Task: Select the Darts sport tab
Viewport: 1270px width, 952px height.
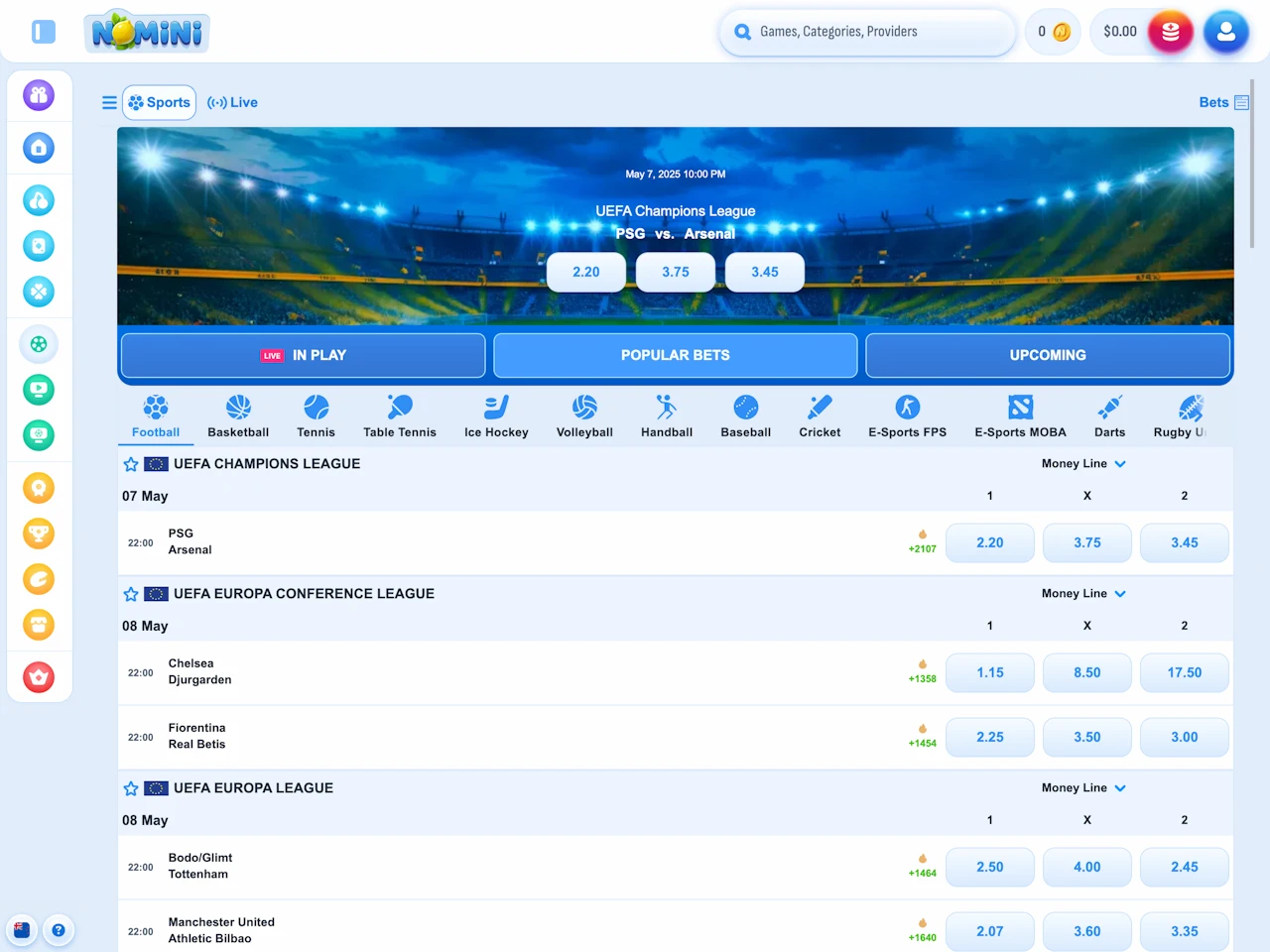Action: tap(1109, 416)
